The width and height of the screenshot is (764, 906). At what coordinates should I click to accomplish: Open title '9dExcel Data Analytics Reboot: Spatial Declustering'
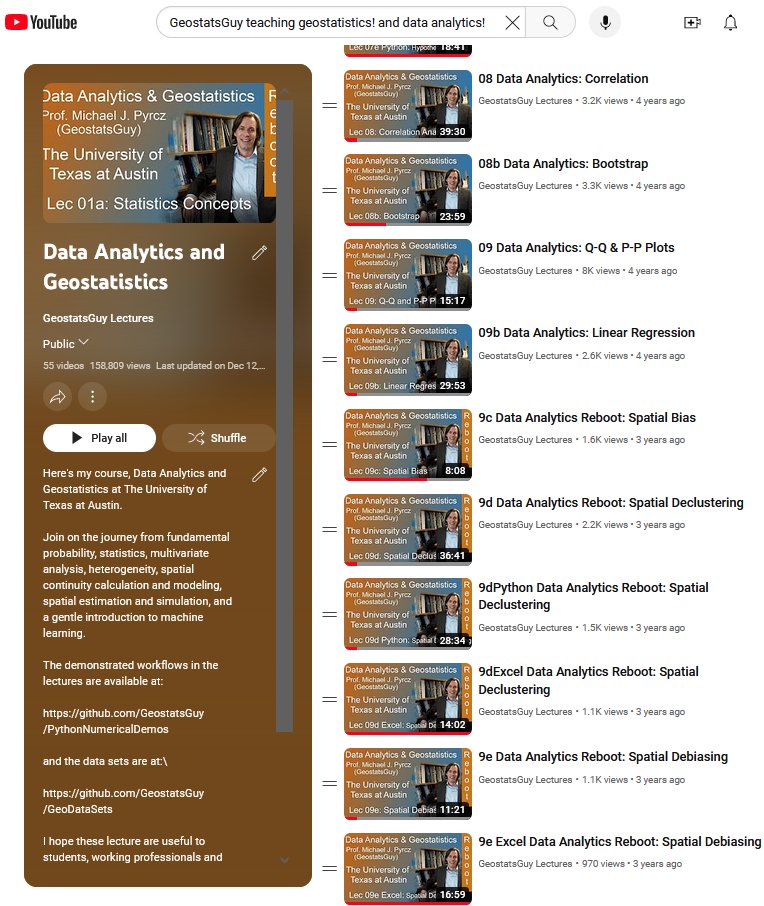pos(588,681)
